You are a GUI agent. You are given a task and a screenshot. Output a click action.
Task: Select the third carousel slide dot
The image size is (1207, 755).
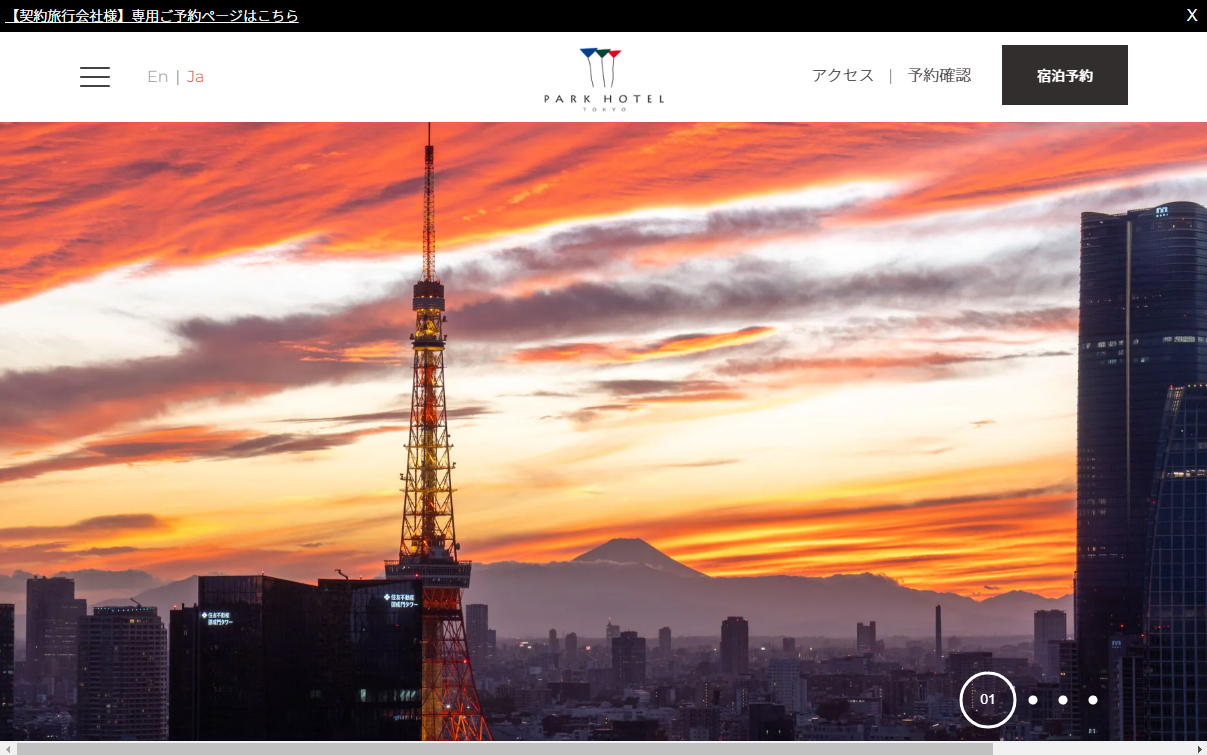point(1062,700)
